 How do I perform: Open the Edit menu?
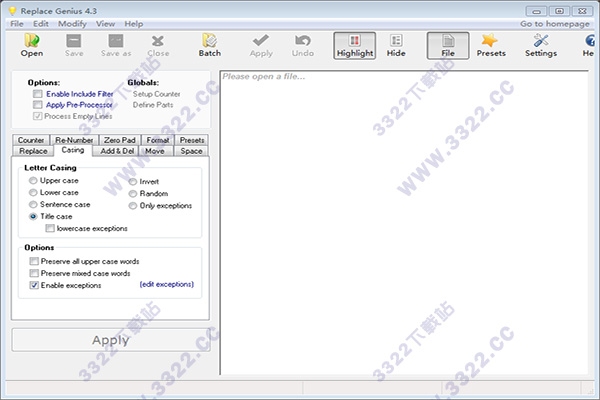41,24
